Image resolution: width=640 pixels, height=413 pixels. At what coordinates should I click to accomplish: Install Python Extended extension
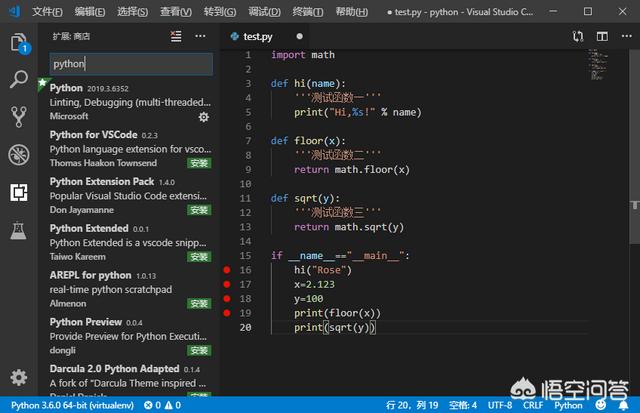click(x=199, y=257)
